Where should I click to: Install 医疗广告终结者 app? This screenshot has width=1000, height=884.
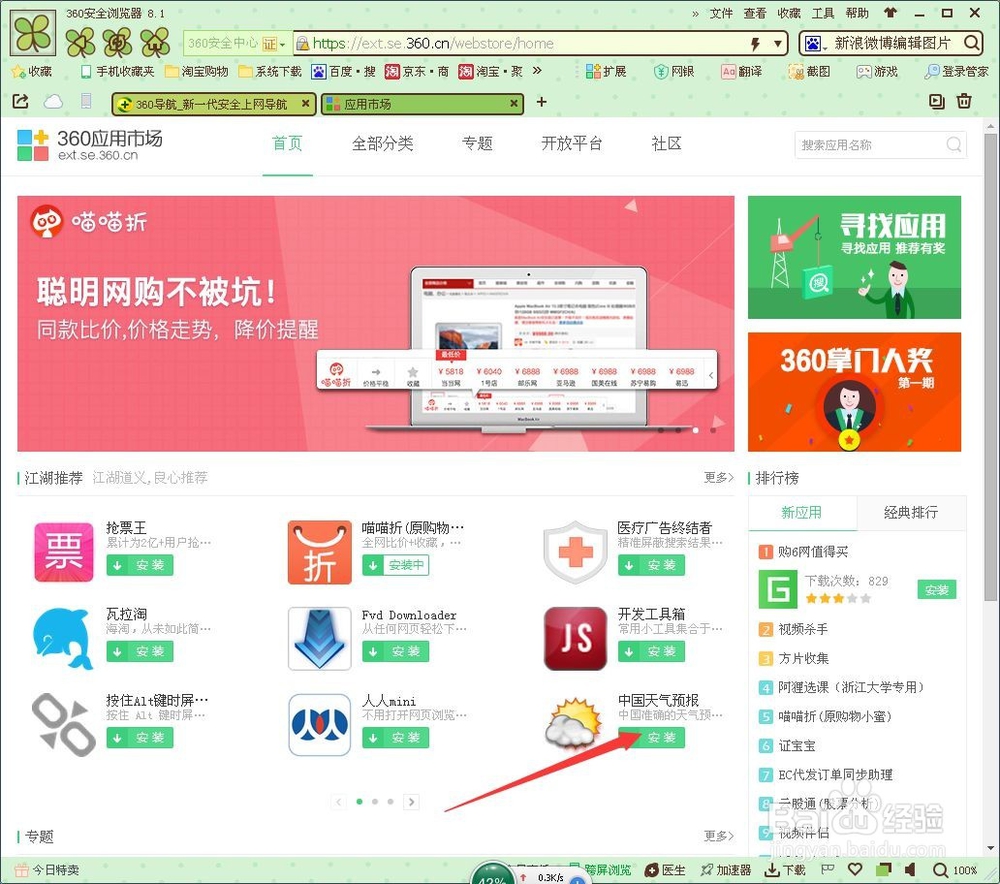[651, 565]
